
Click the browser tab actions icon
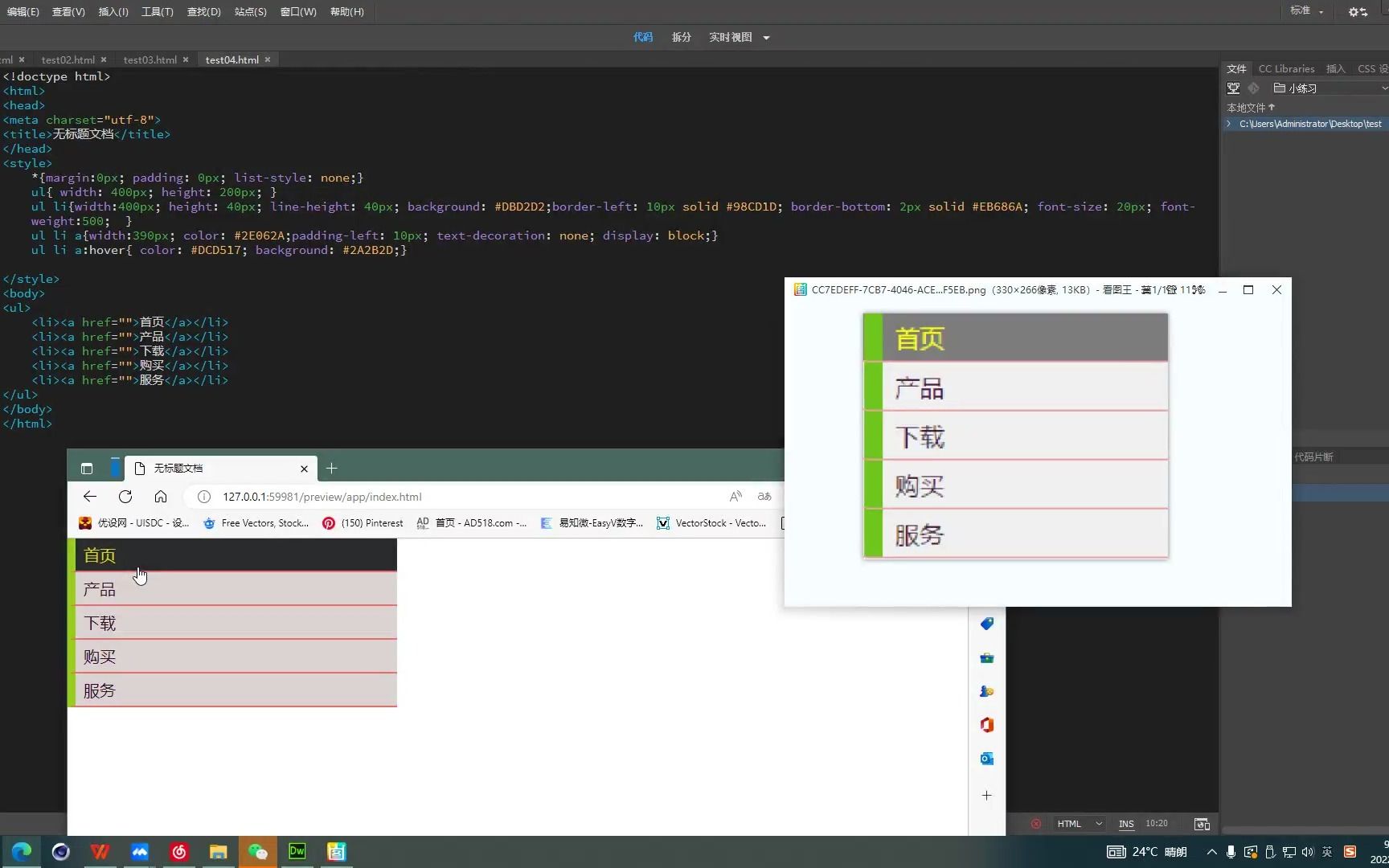(87, 469)
